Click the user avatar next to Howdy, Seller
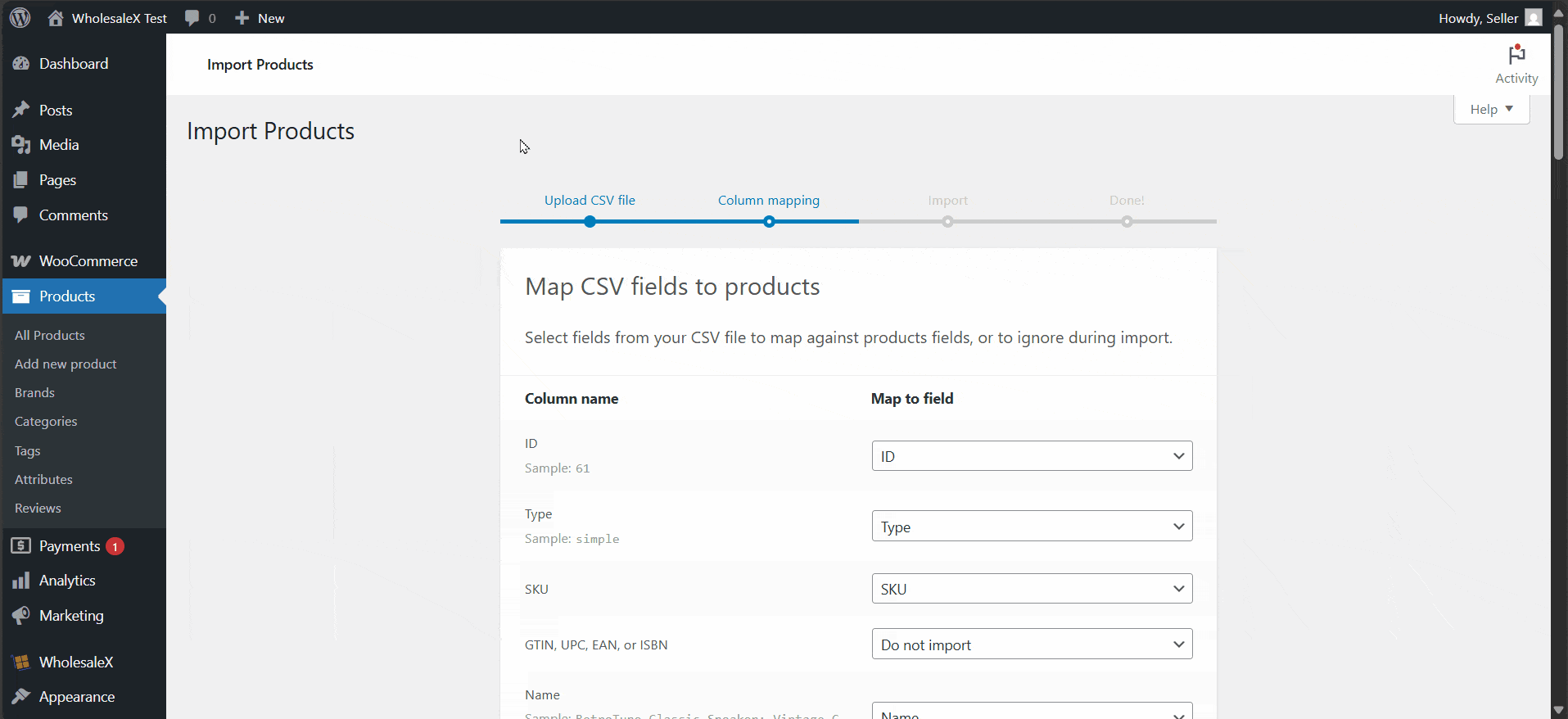This screenshot has height=719, width=1568. (x=1534, y=17)
